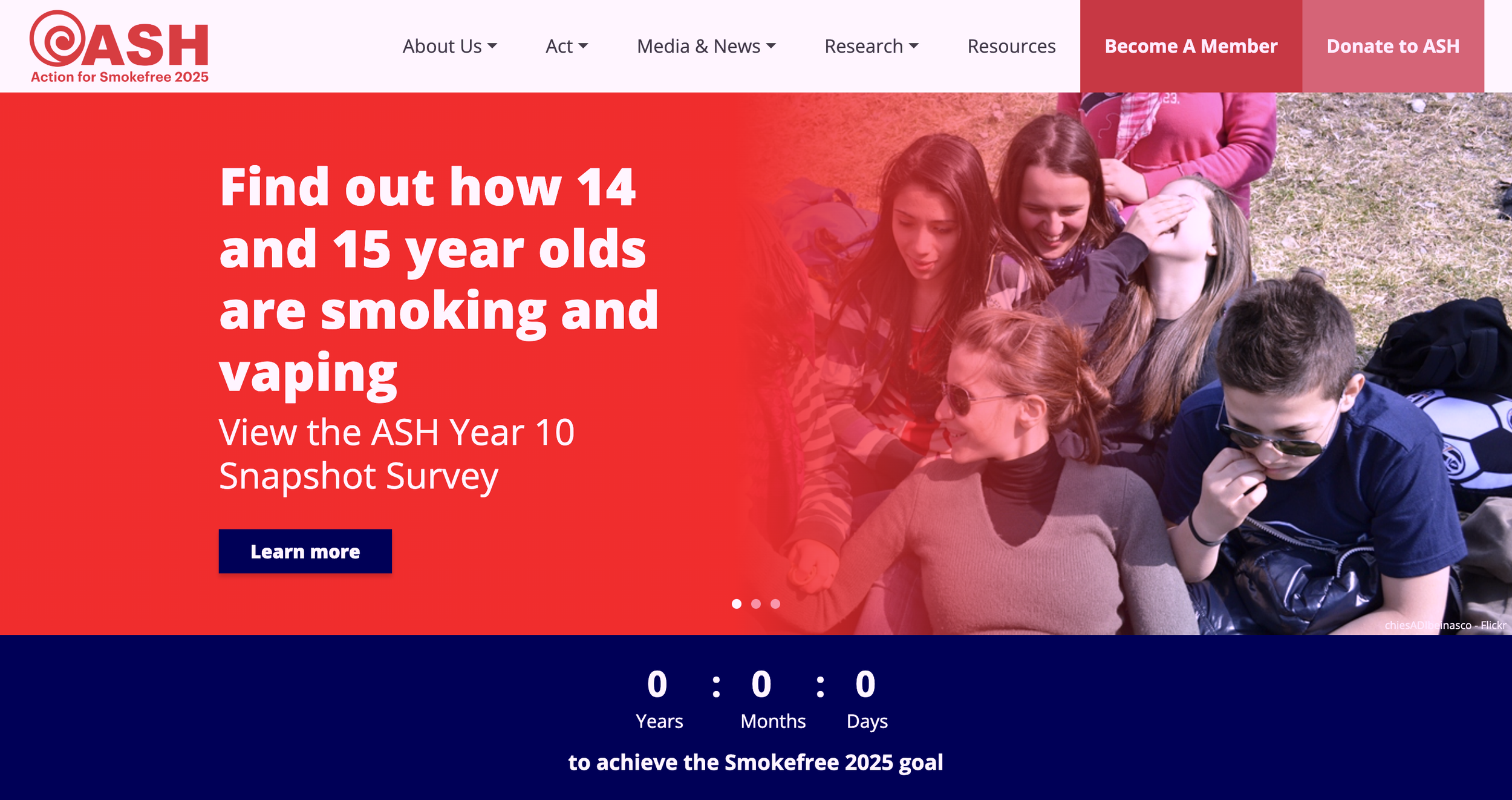Select Become A Member button
This screenshot has height=800, width=1512.
click(x=1191, y=47)
